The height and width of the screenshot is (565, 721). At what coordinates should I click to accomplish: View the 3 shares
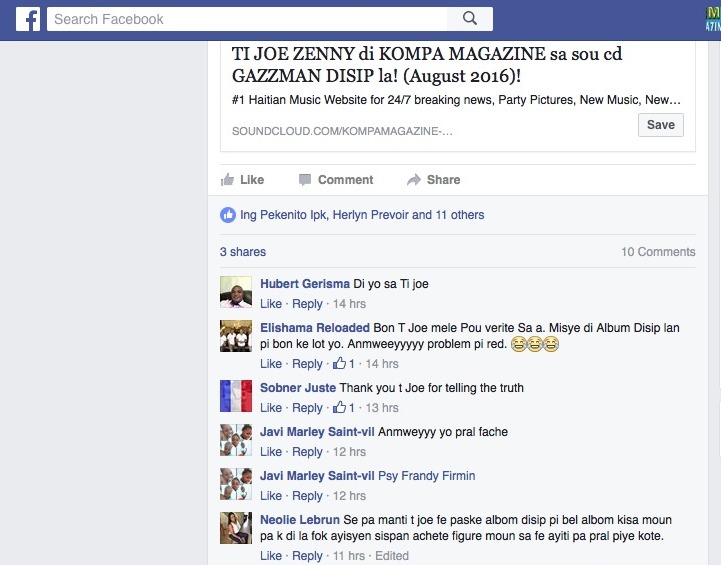coord(243,252)
